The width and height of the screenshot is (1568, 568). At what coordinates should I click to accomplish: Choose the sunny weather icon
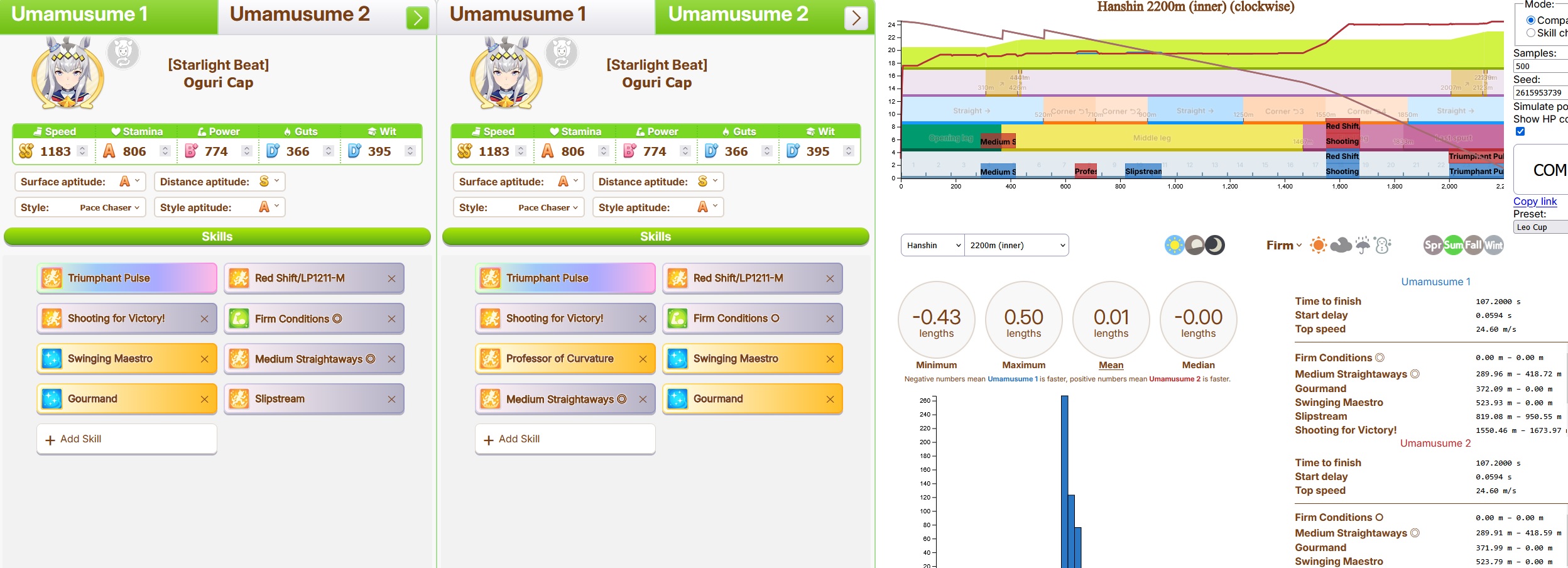pos(1319,245)
